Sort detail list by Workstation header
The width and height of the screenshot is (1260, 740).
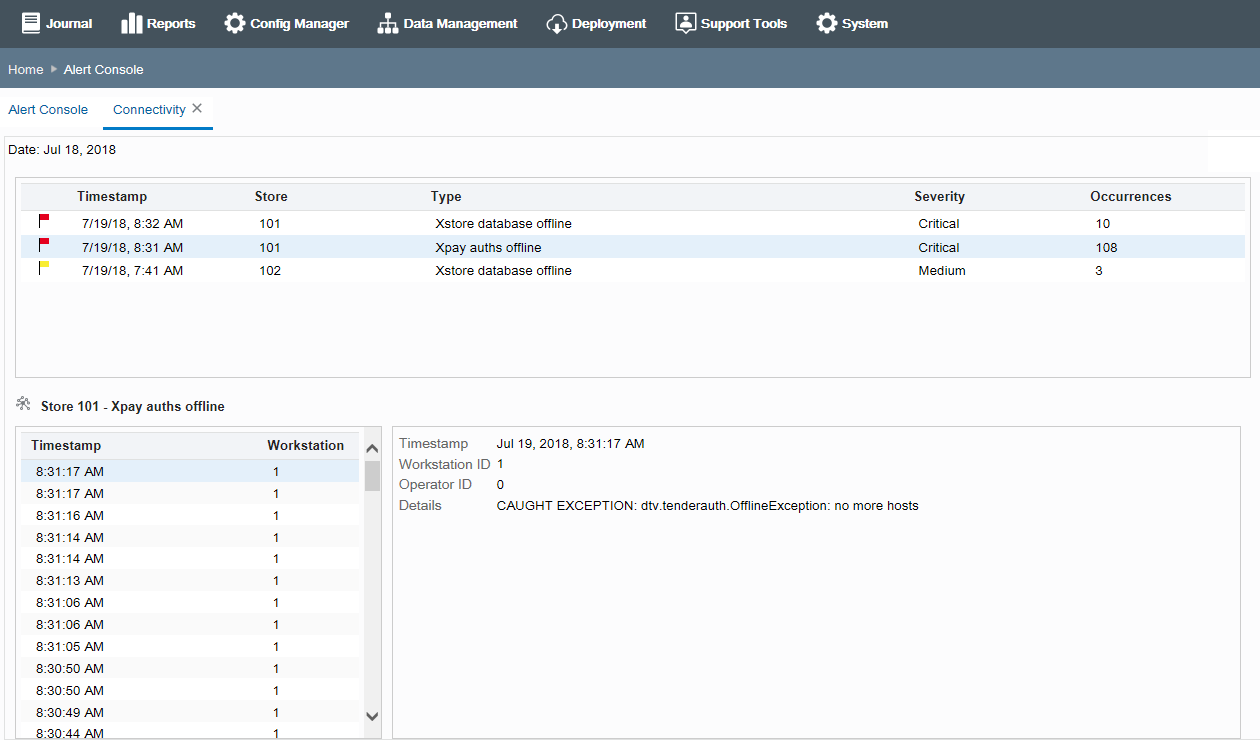(x=305, y=446)
